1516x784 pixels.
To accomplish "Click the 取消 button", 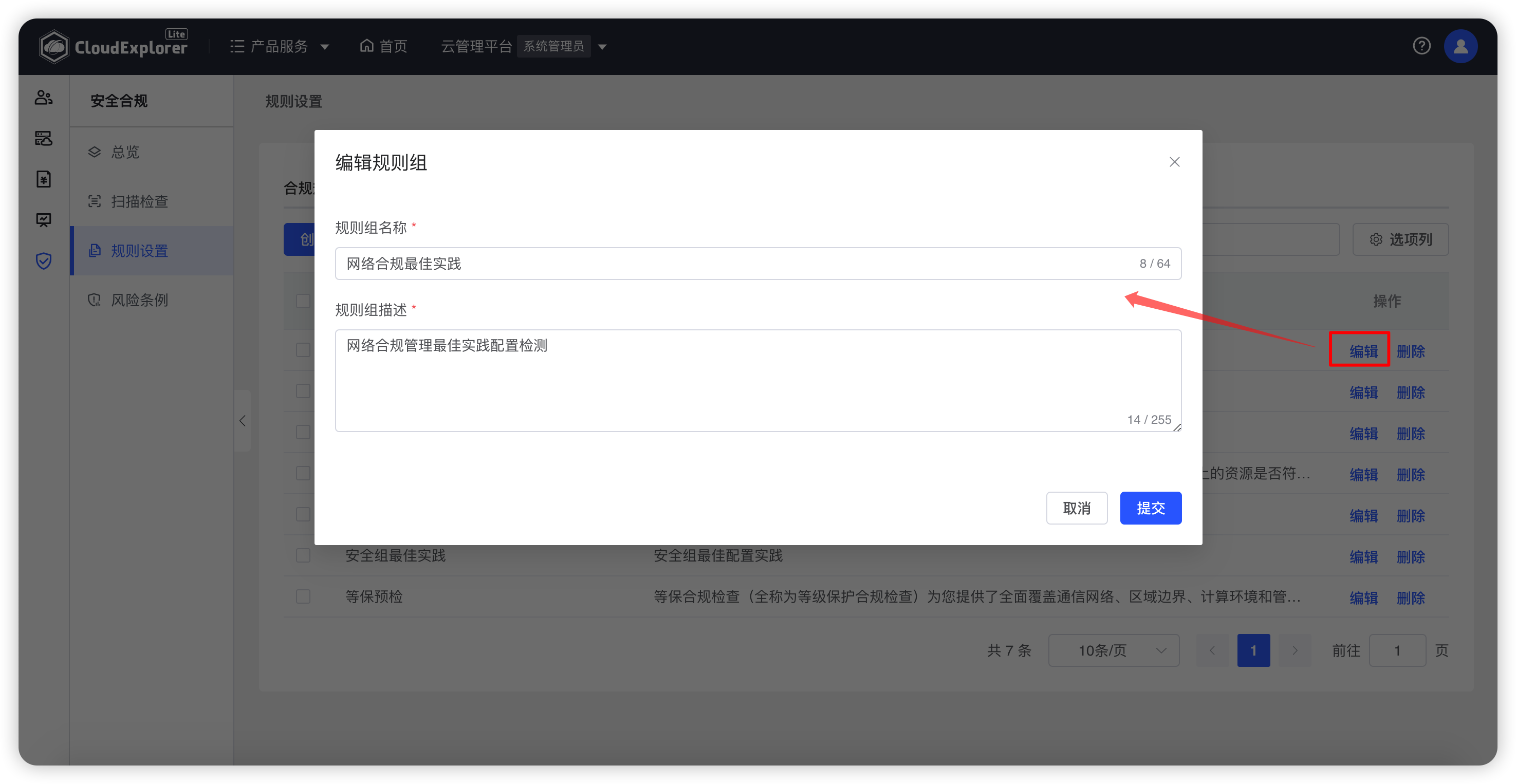I will (1077, 508).
